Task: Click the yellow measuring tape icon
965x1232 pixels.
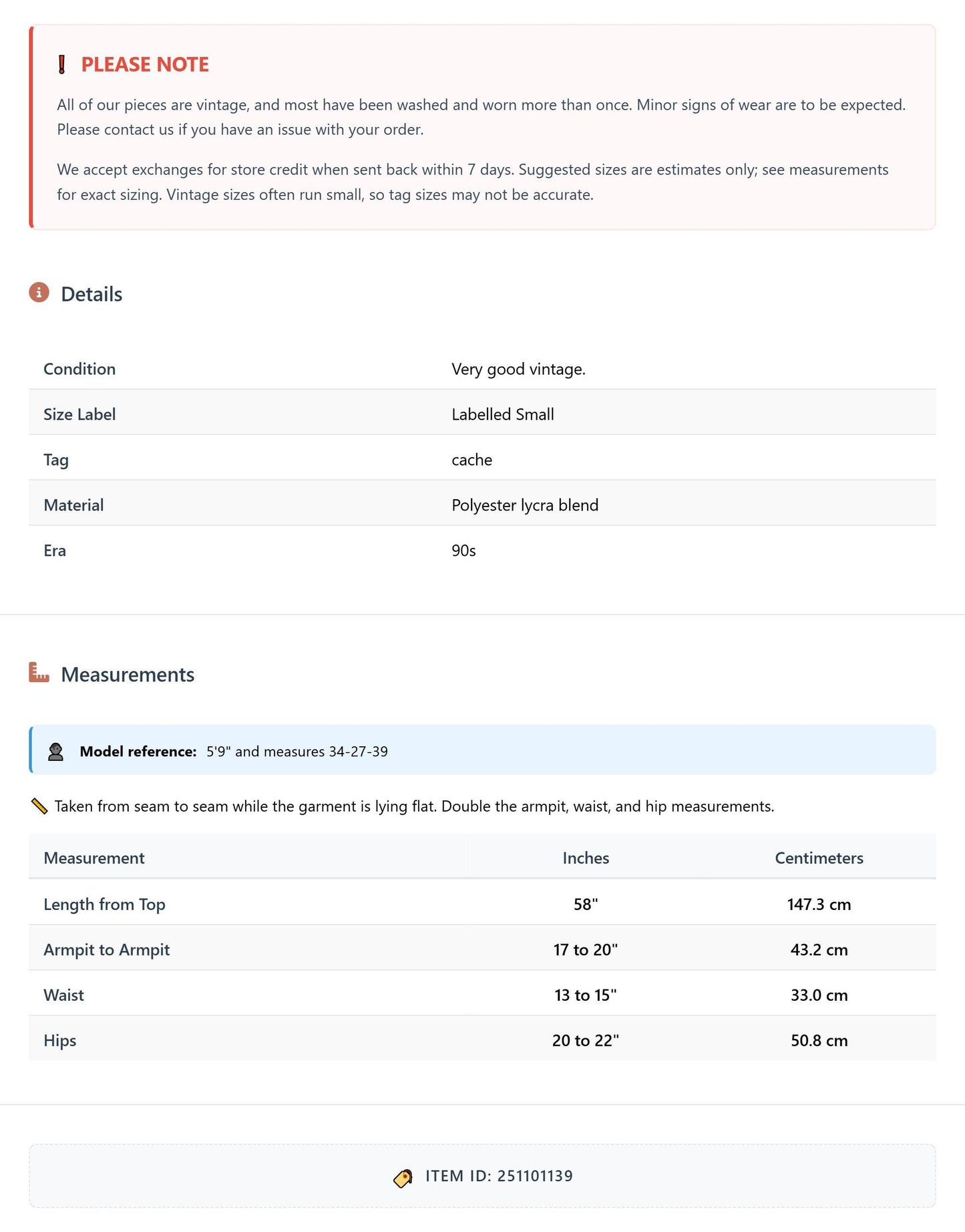Action: pyautogui.click(x=39, y=806)
